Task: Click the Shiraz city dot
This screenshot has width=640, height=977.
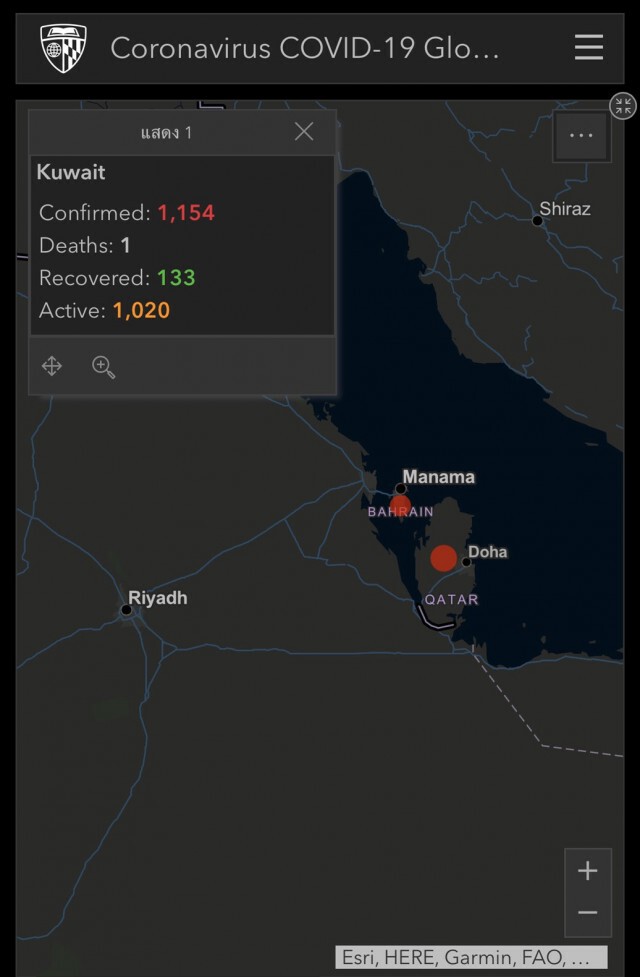Action: tap(537, 221)
